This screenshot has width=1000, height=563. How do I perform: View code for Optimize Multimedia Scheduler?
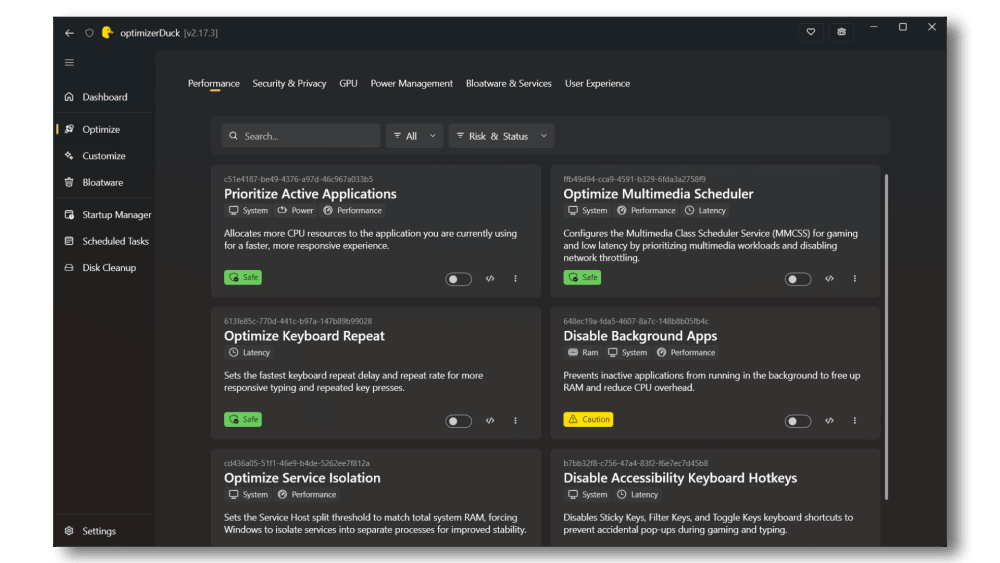coord(829,279)
